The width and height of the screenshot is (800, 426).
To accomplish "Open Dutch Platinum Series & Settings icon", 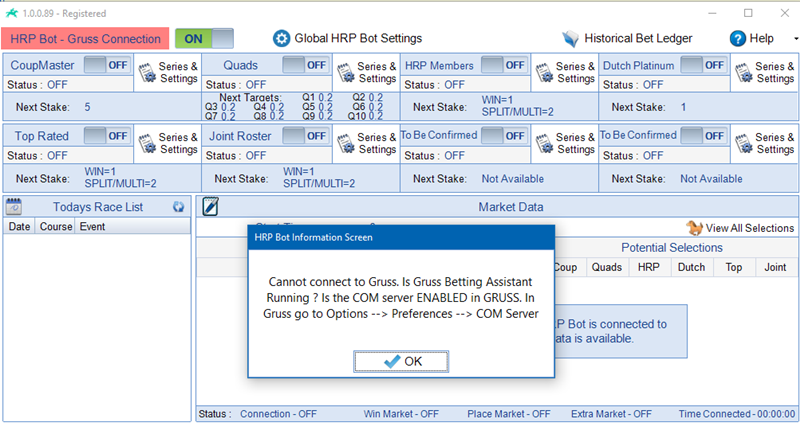I will coord(744,72).
